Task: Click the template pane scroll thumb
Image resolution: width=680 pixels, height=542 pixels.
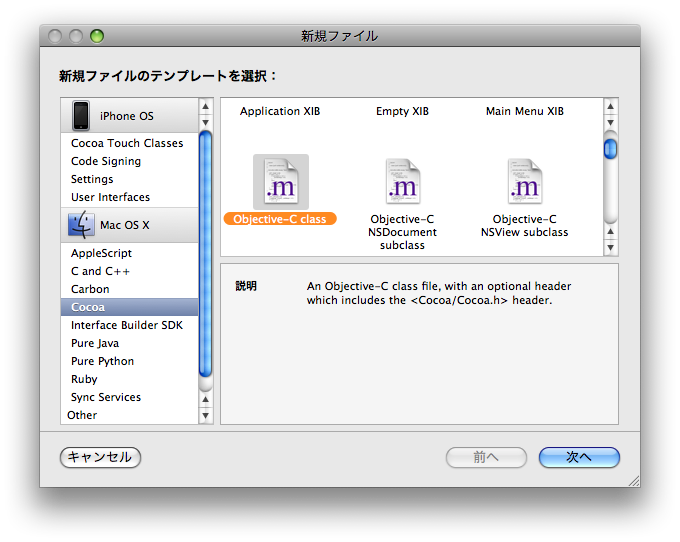Action: point(611,149)
